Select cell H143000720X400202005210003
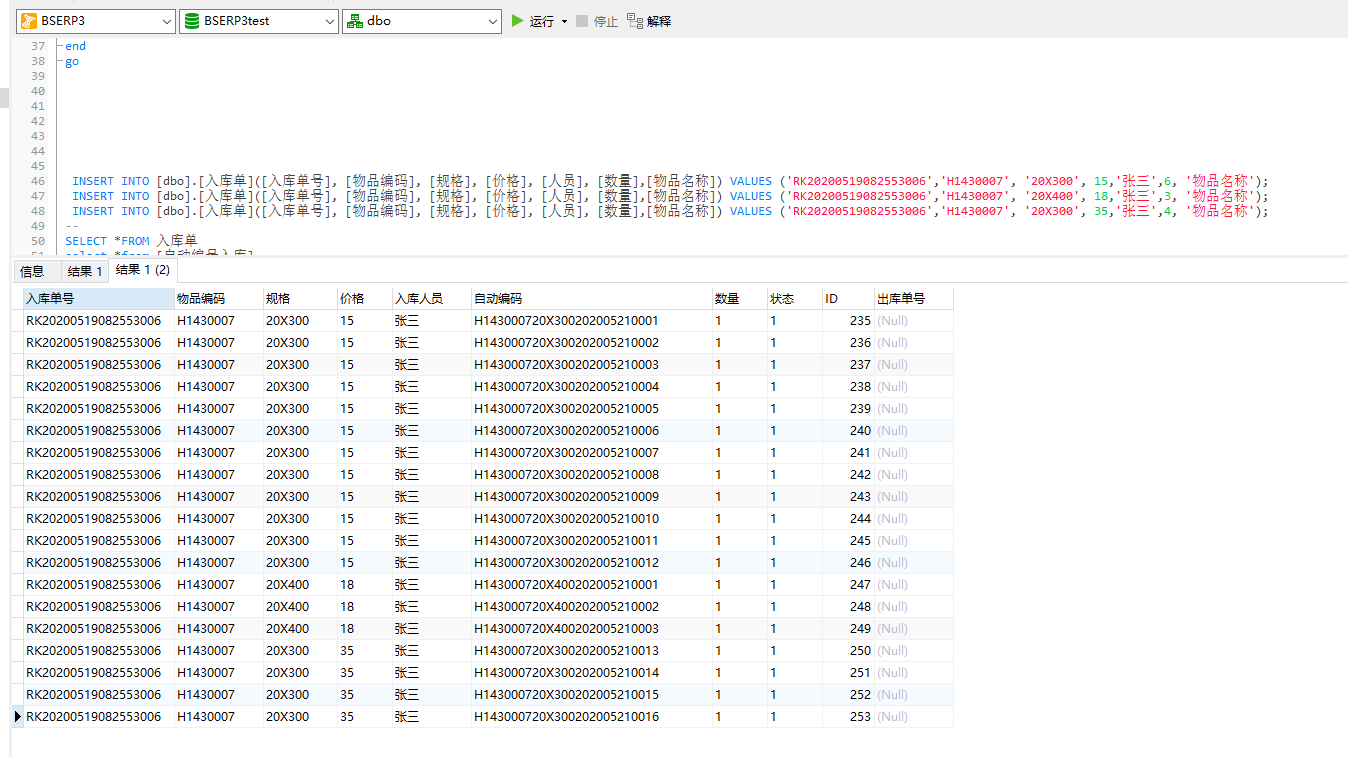The width and height of the screenshot is (1348, 758). coord(591,628)
